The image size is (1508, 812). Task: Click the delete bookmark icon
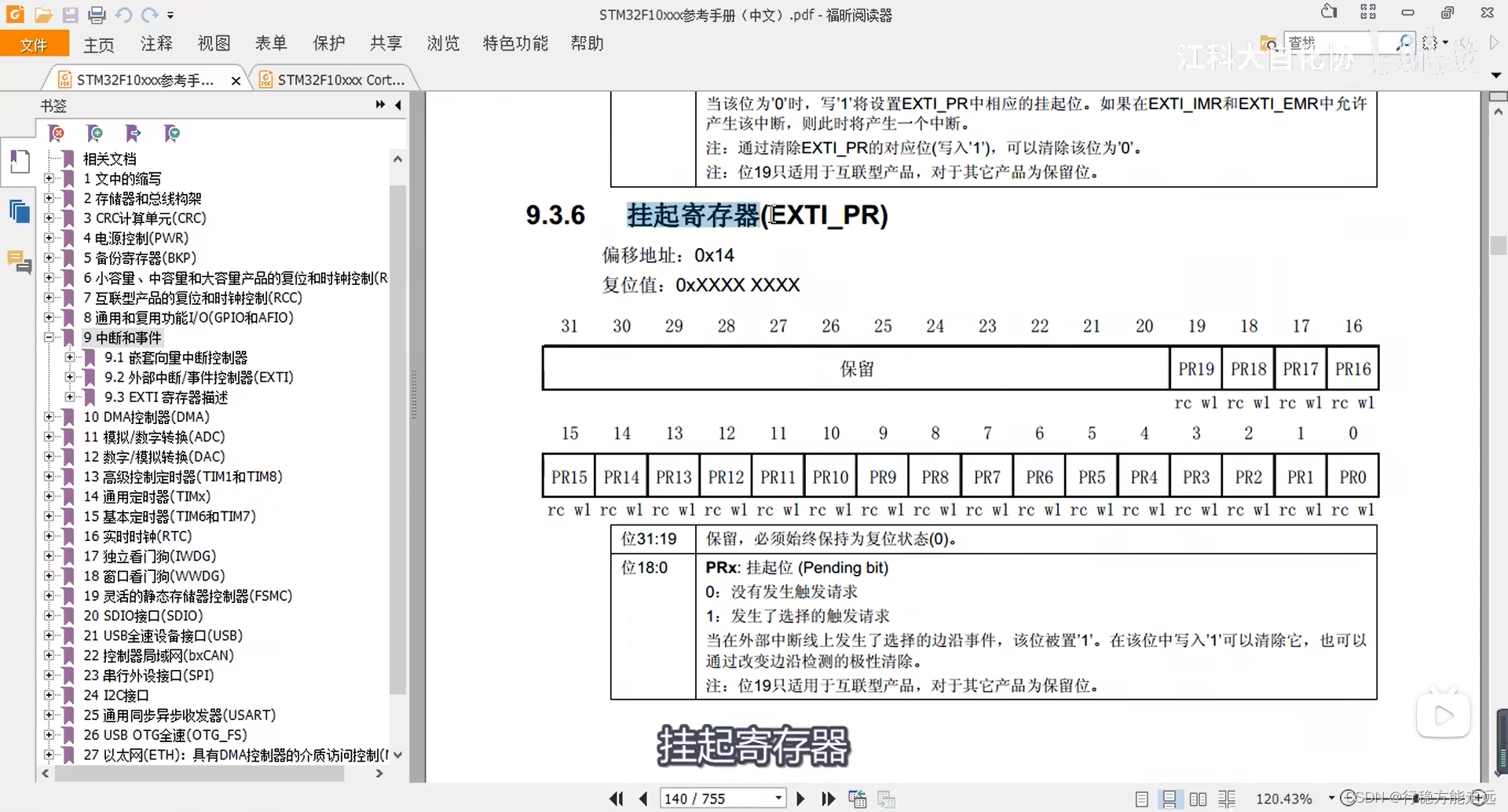pyautogui.click(x=56, y=134)
